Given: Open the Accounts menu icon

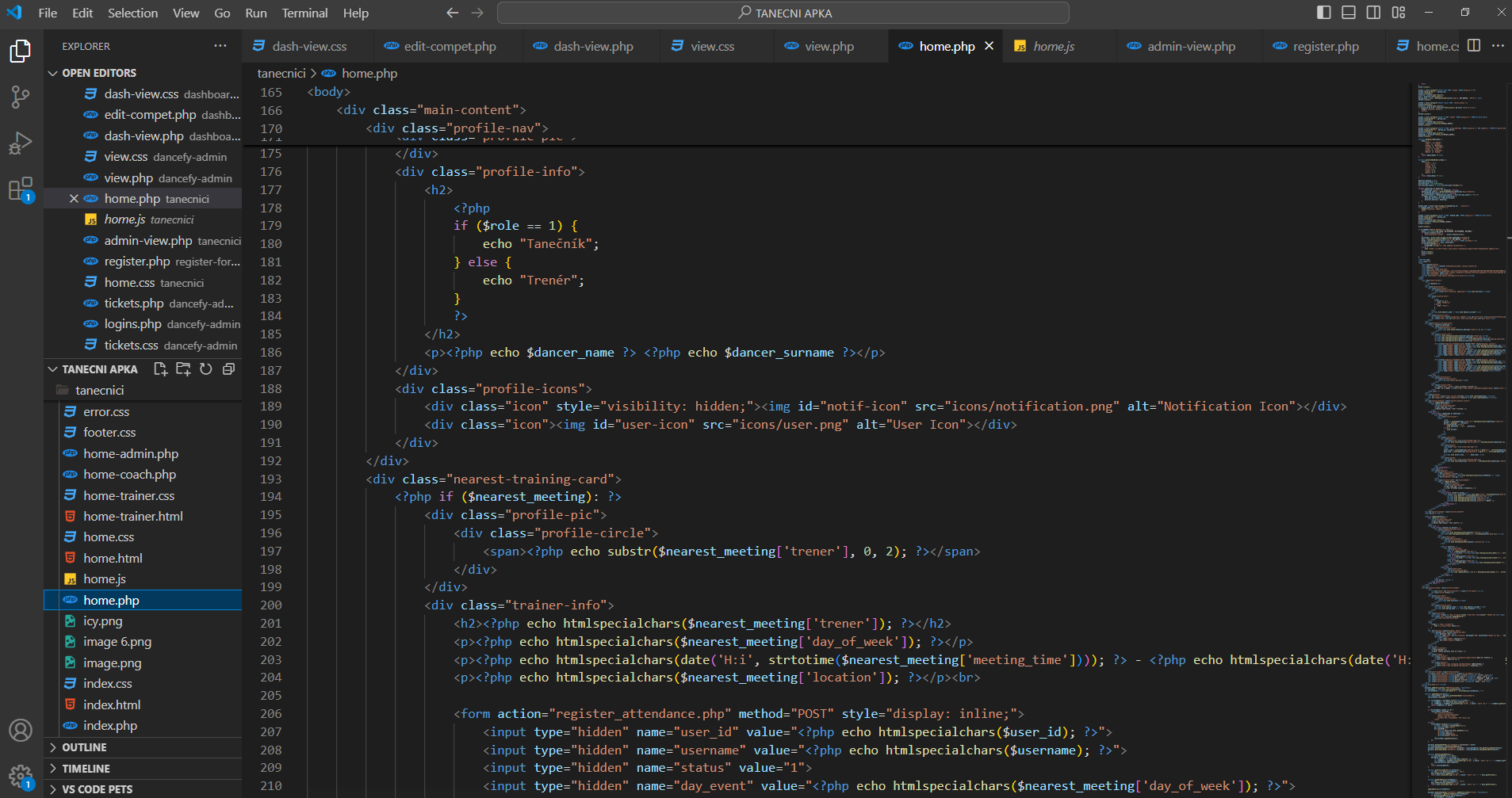Looking at the screenshot, I should click(21, 730).
